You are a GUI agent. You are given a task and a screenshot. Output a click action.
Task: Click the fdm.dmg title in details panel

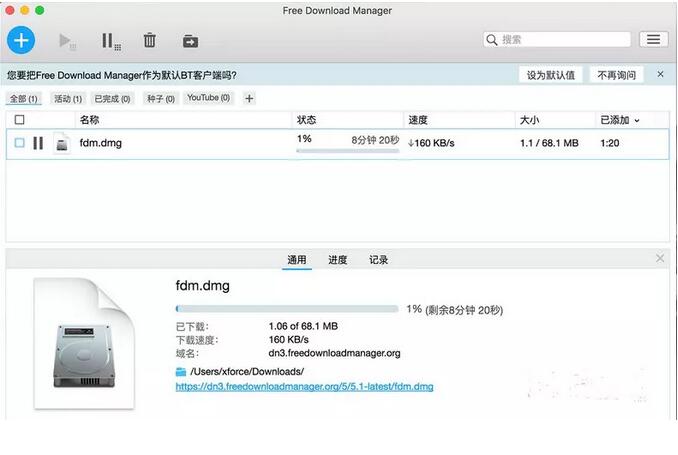202,285
